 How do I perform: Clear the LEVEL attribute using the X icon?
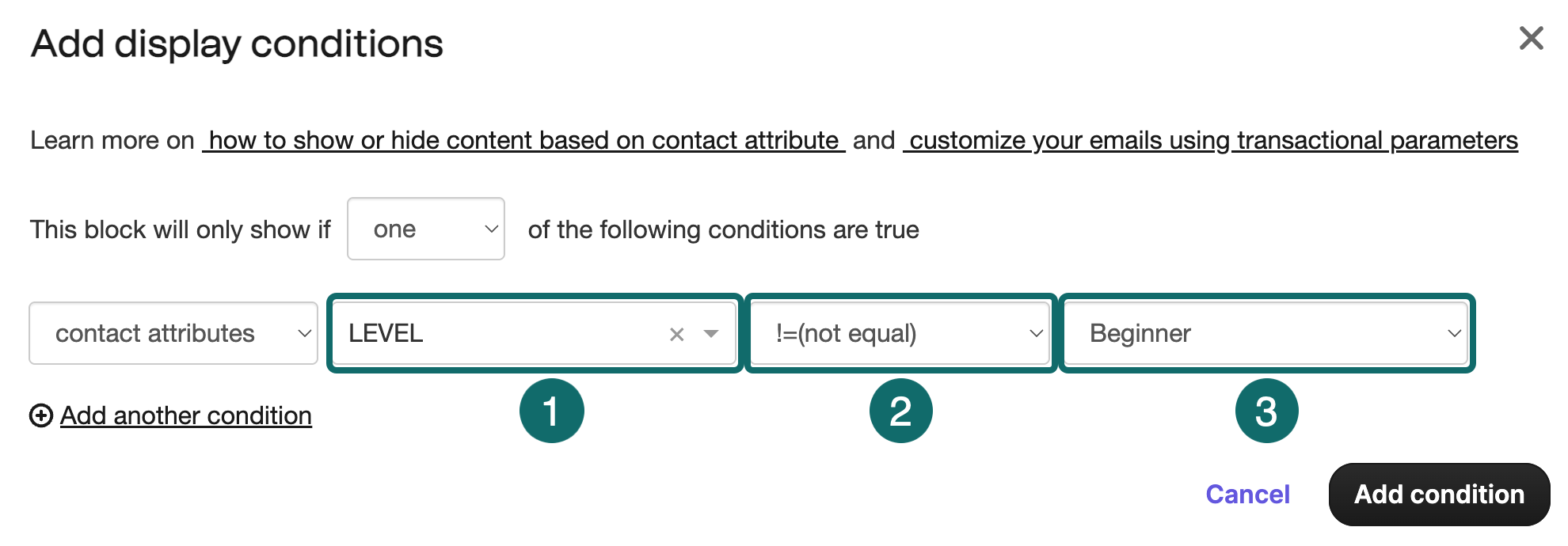coord(676,333)
